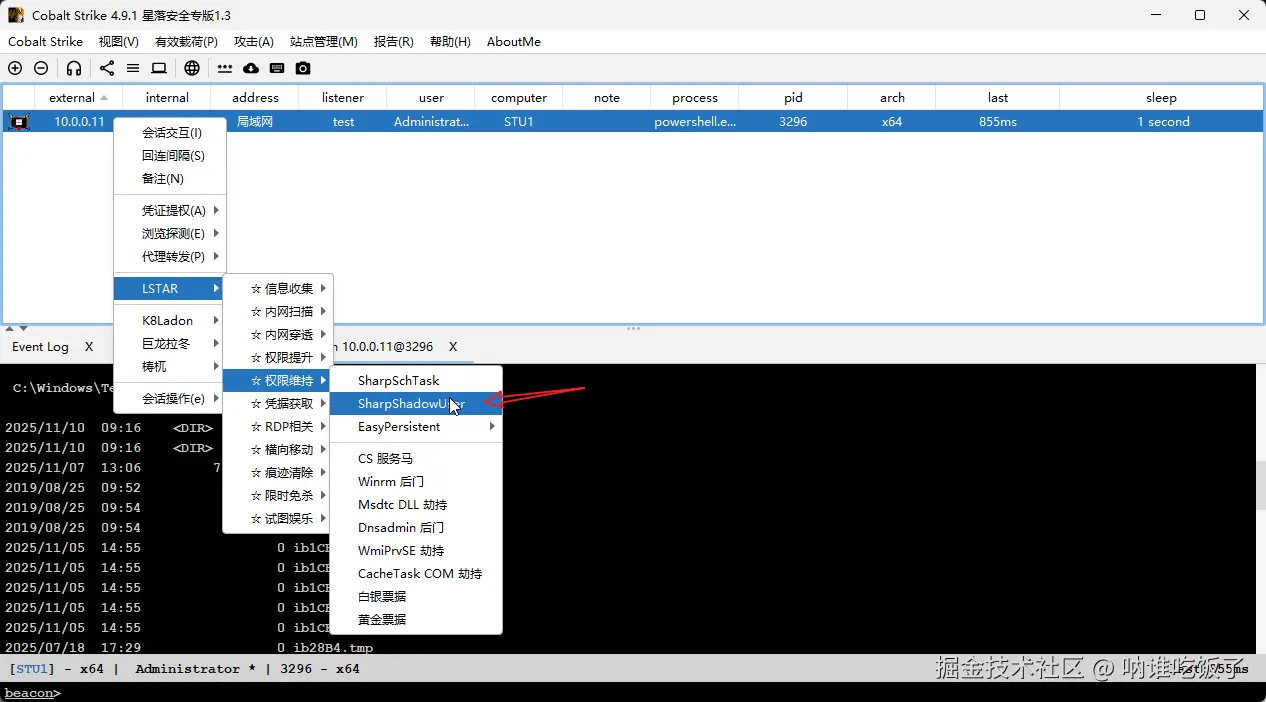This screenshot has height=702, width=1266.
Task: Choose CacheTask COM 劫持 entry
Action: [x=416, y=574]
